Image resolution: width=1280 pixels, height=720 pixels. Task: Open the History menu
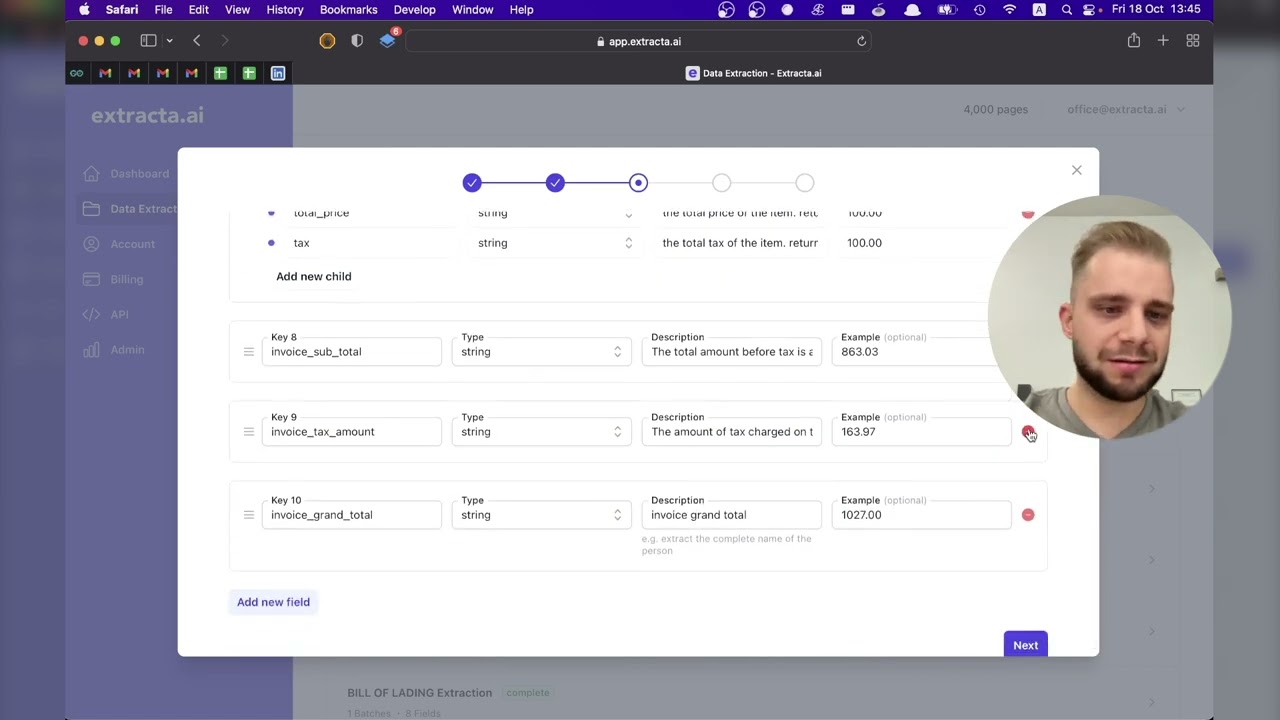(285, 10)
